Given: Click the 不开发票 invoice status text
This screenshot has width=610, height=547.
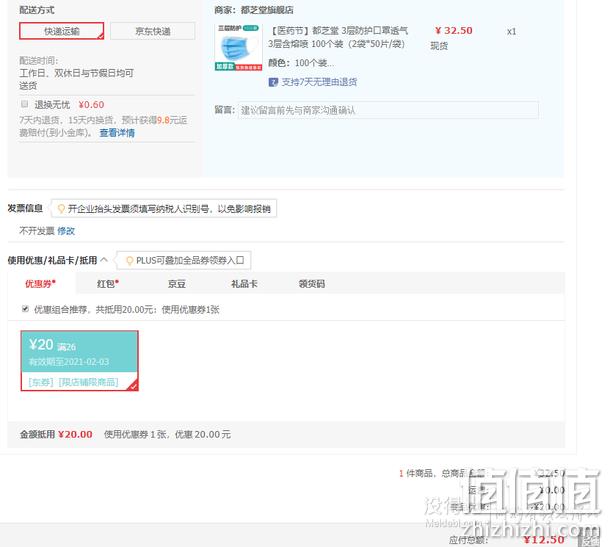Looking at the screenshot, I should pyautogui.click(x=37, y=231).
